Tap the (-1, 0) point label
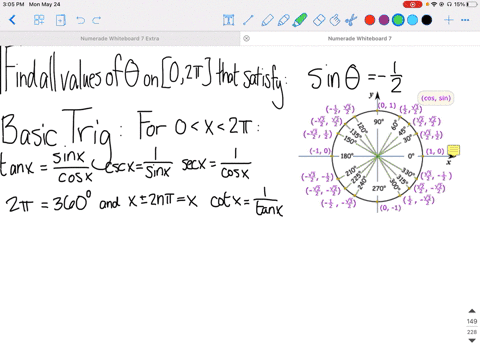This screenshot has width=480, height=360. click(x=320, y=151)
